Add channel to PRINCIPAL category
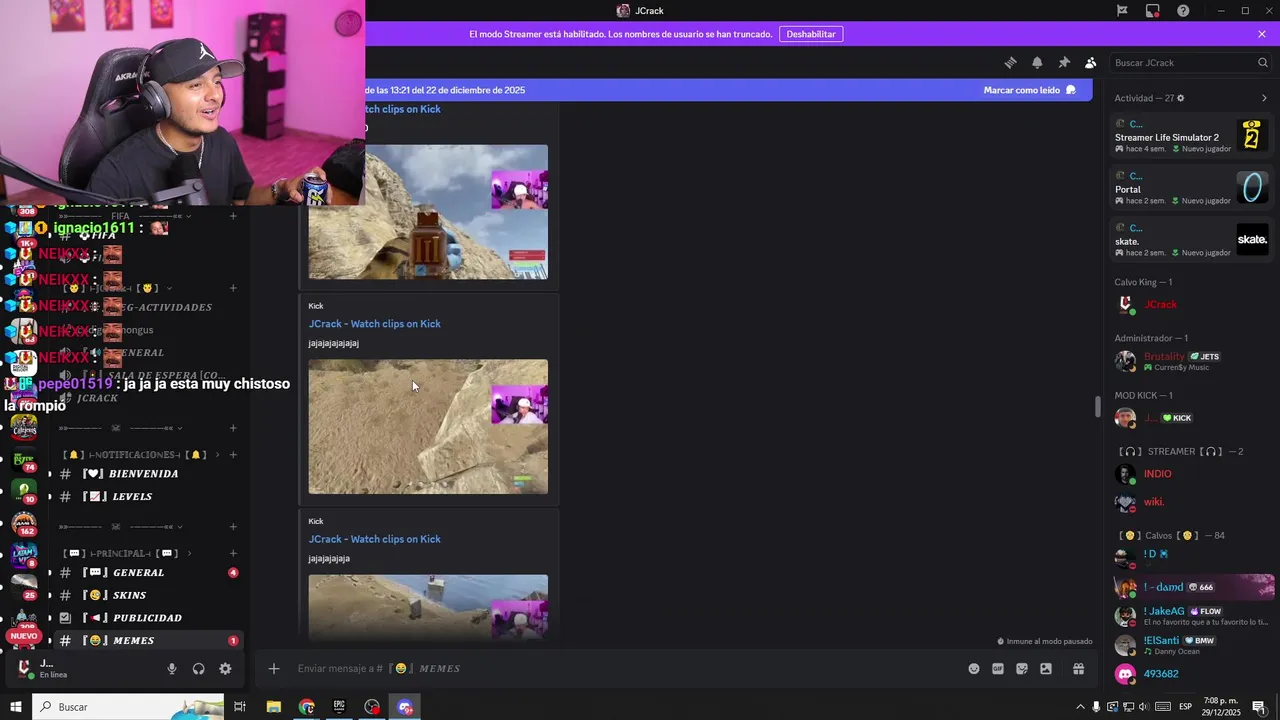The image size is (1280, 720). pos(233,553)
